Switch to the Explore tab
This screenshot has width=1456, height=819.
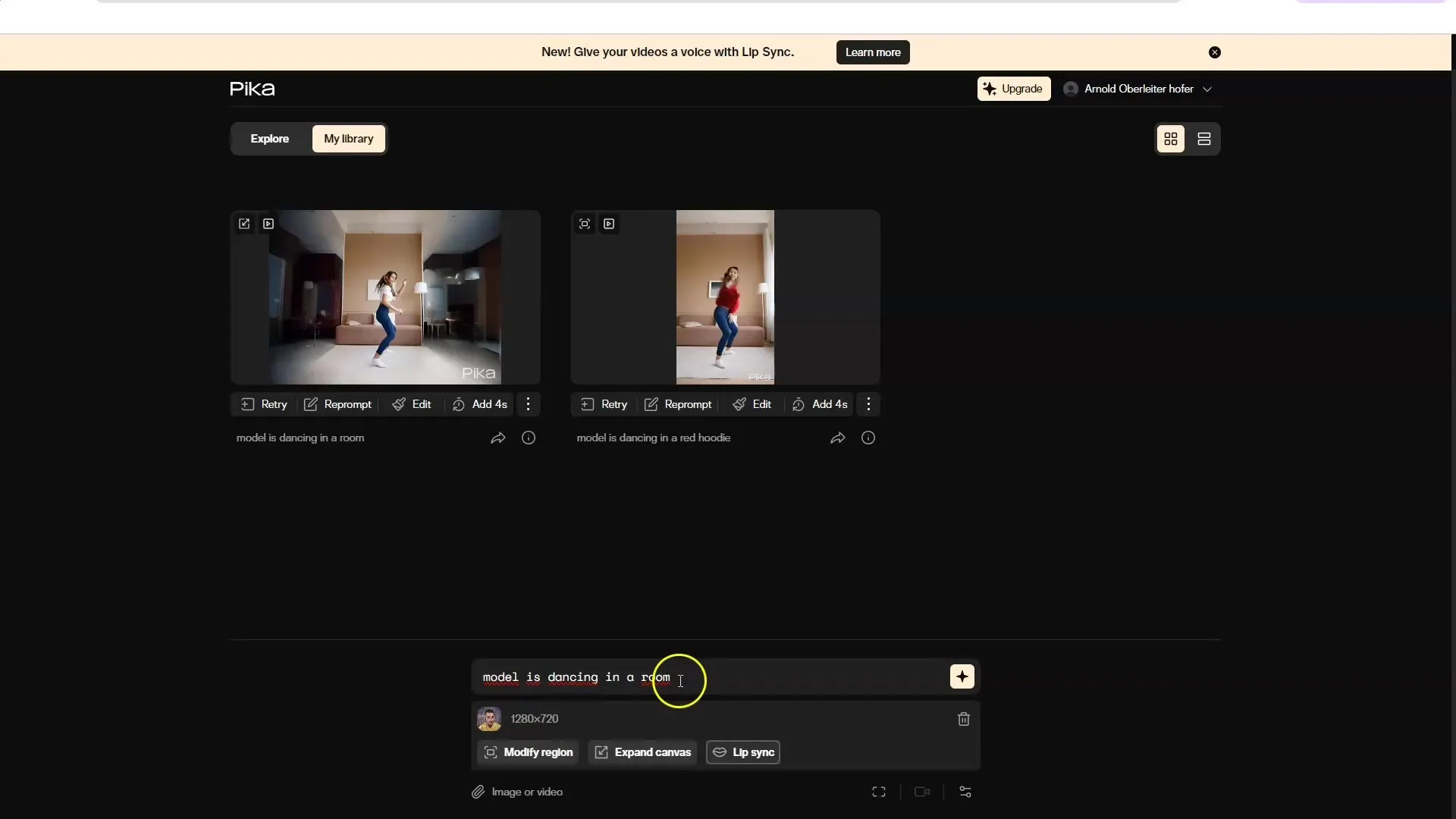click(270, 139)
